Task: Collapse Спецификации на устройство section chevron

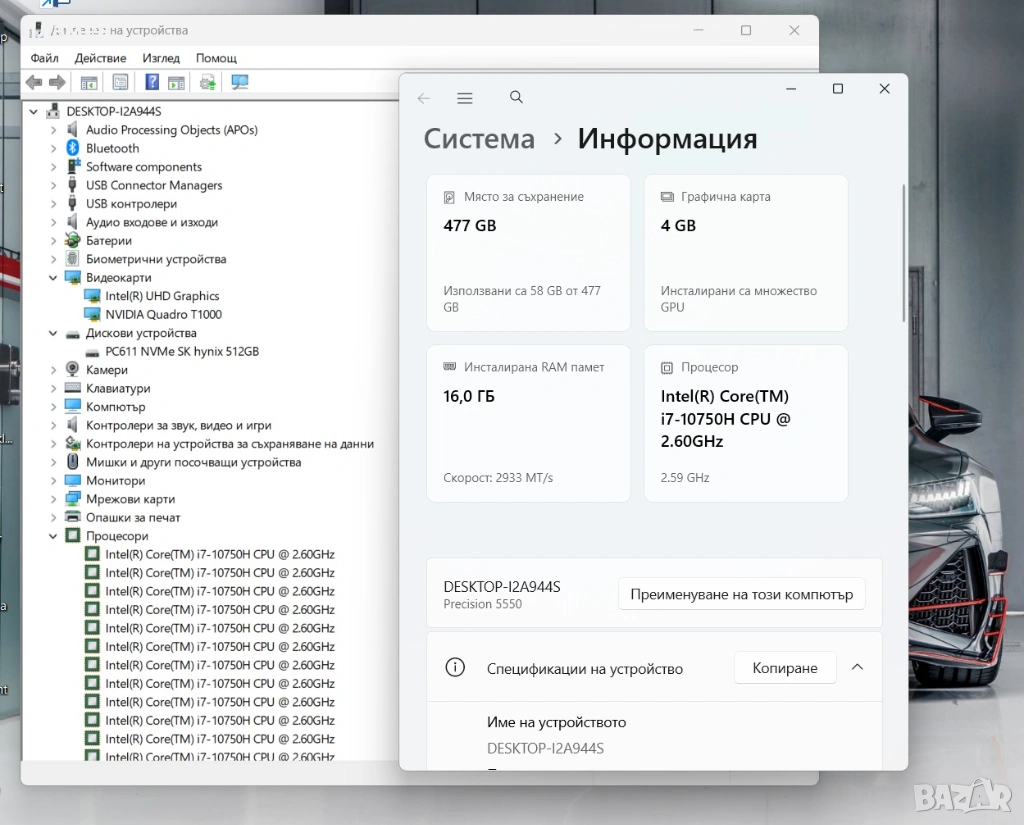Action: click(x=857, y=667)
